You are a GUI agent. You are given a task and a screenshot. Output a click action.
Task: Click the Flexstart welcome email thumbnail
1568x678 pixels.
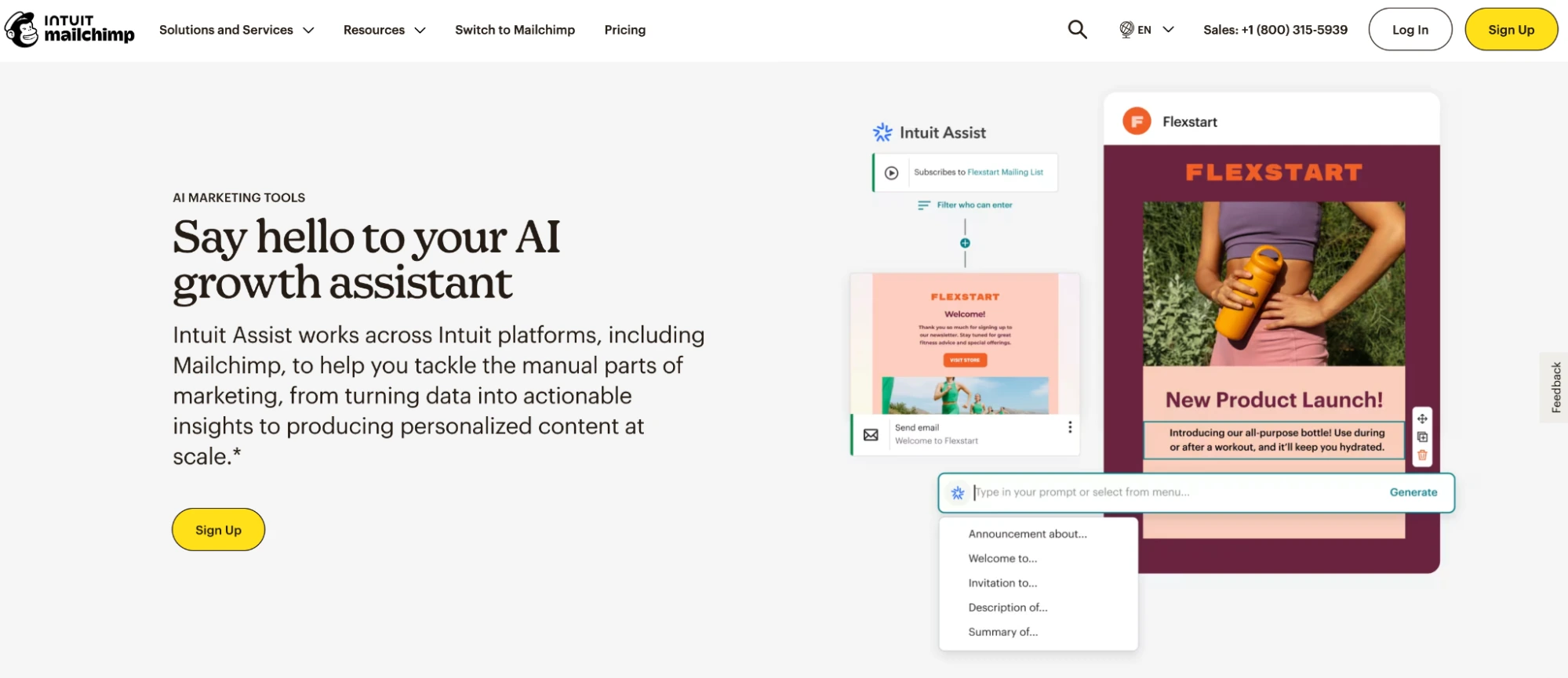coord(965,343)
